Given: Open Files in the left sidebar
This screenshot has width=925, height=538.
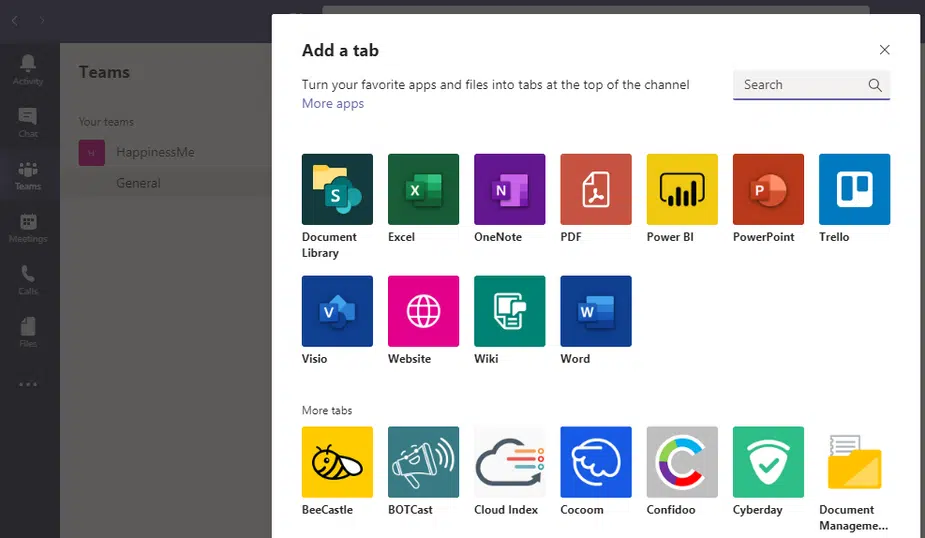Looking at the screenshot, I should pyautogui.click(x=28, y=333).
